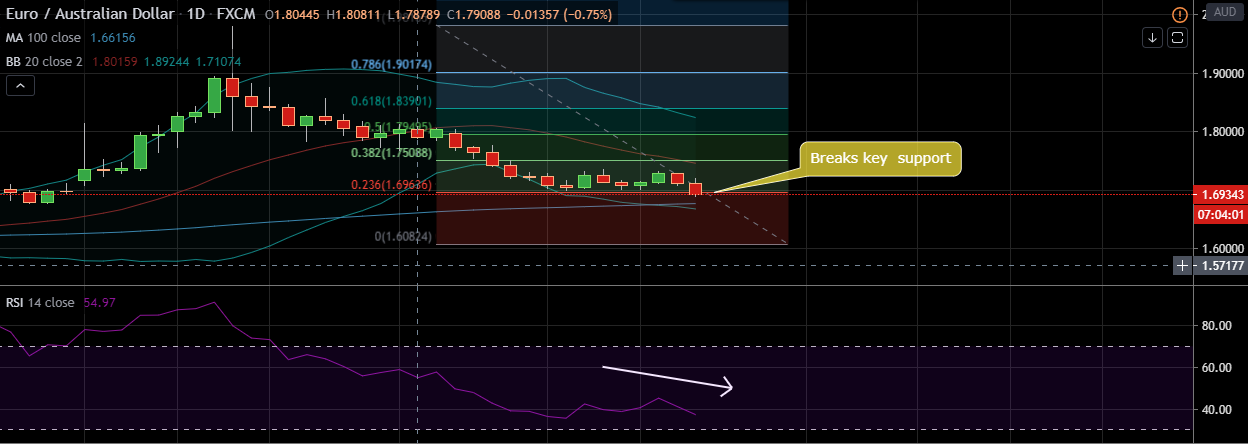The image size is (1248, 444).
Task: Collapse the indicator legend with the chevron
Action: coord(20,86)
